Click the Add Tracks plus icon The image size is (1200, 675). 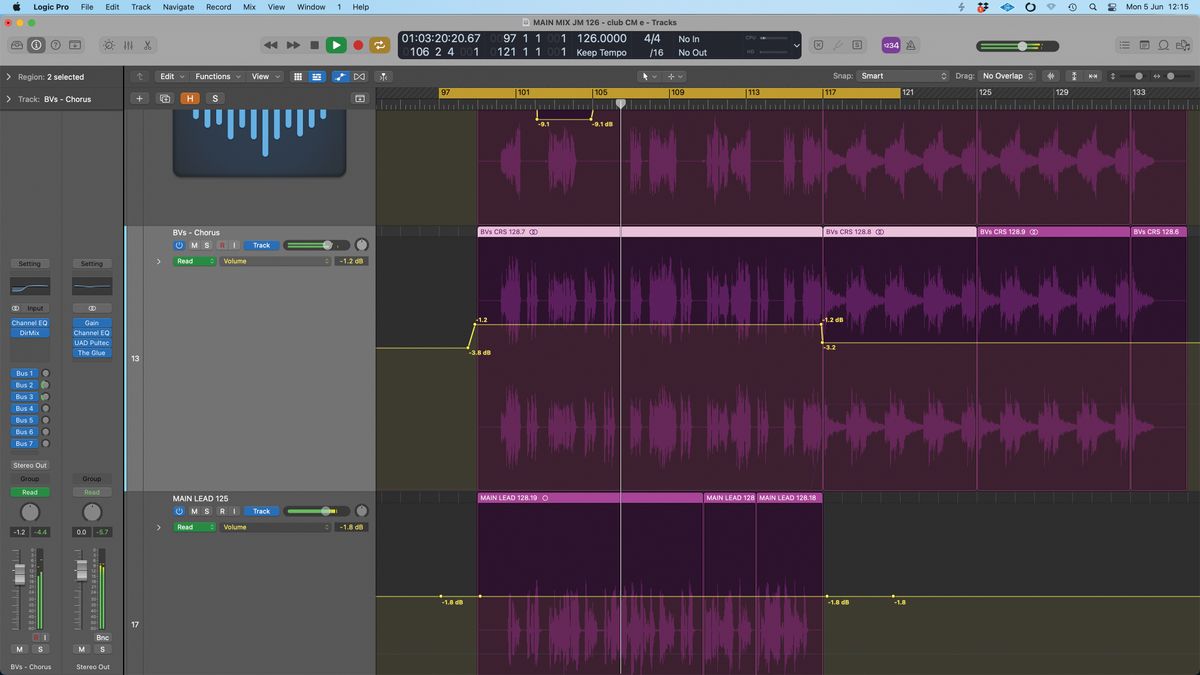click(x=140, y=98)
